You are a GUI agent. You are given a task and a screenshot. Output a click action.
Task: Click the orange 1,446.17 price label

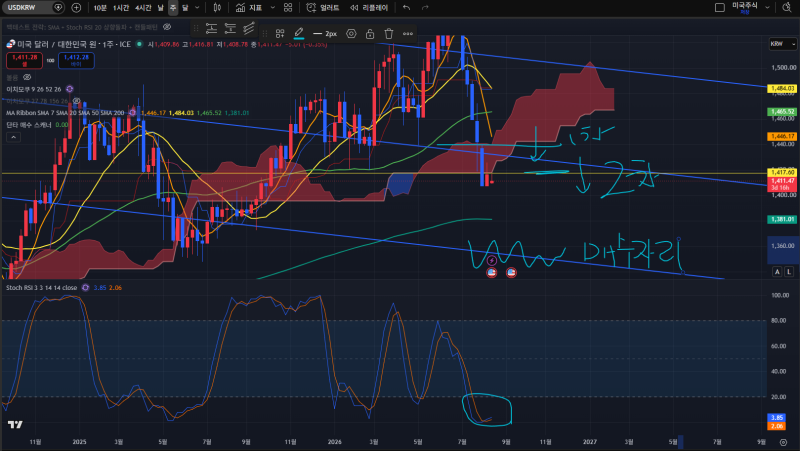pyautogui.click(x=782, y=136)
